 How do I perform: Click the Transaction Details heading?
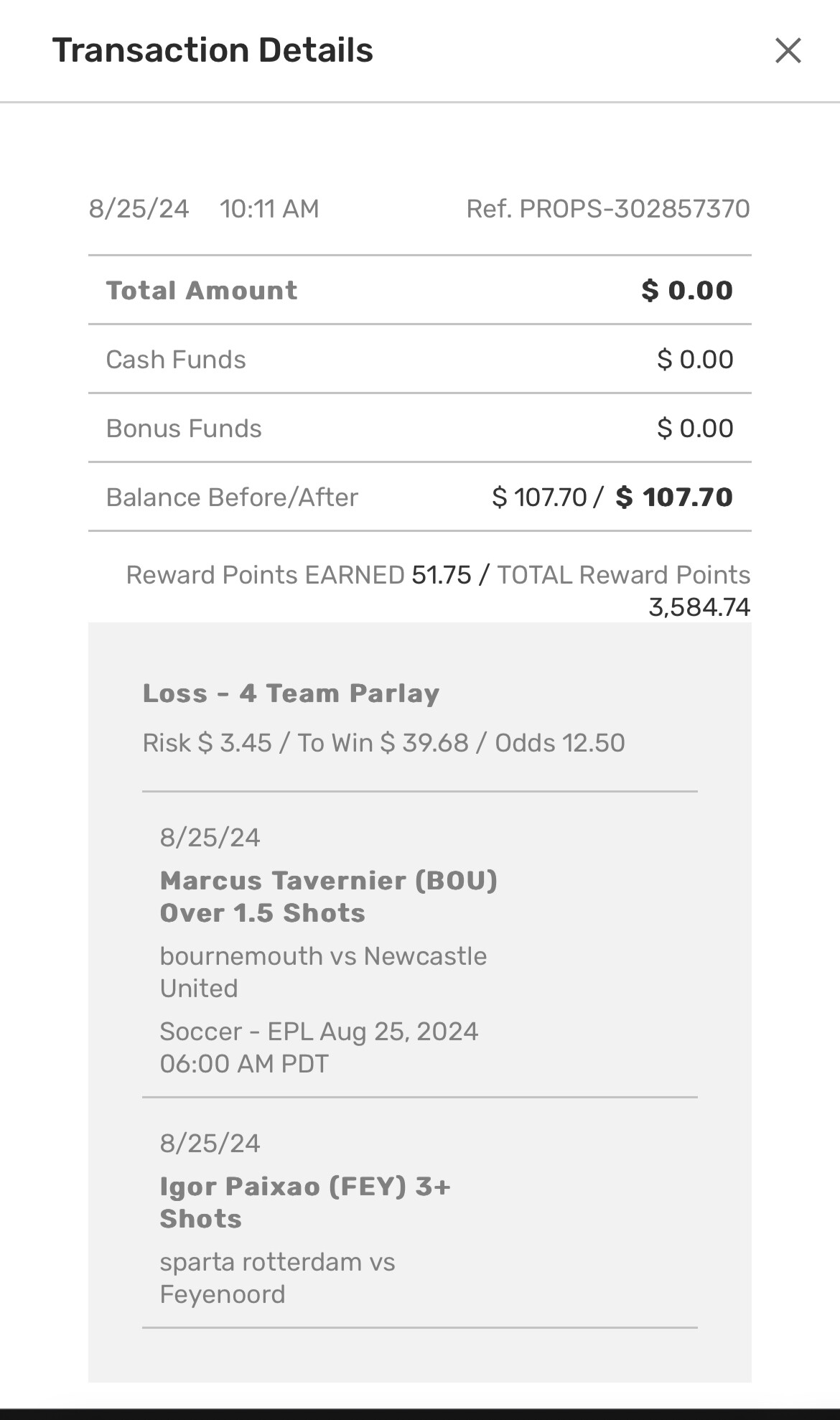tap(213, 51)
